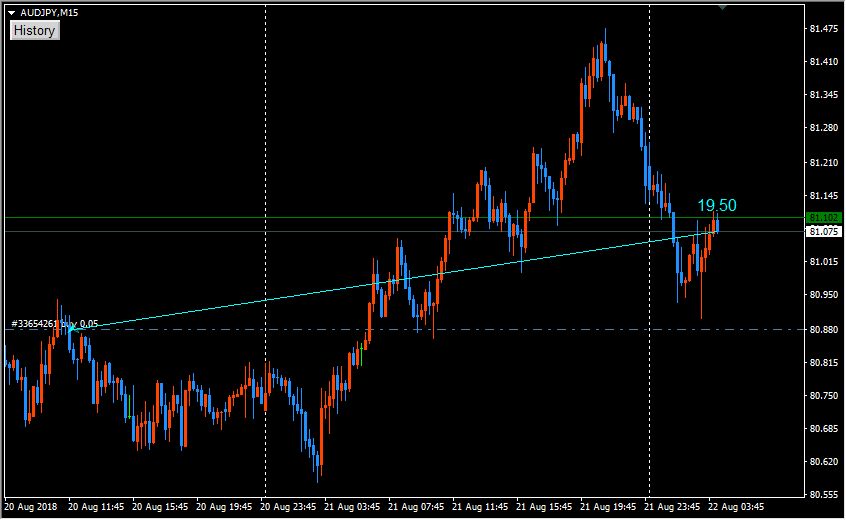This screenshot has width=846, height=520.
Task: Open the AUDJPY,M15 chart menu triangle
Action: pos(11,12)
